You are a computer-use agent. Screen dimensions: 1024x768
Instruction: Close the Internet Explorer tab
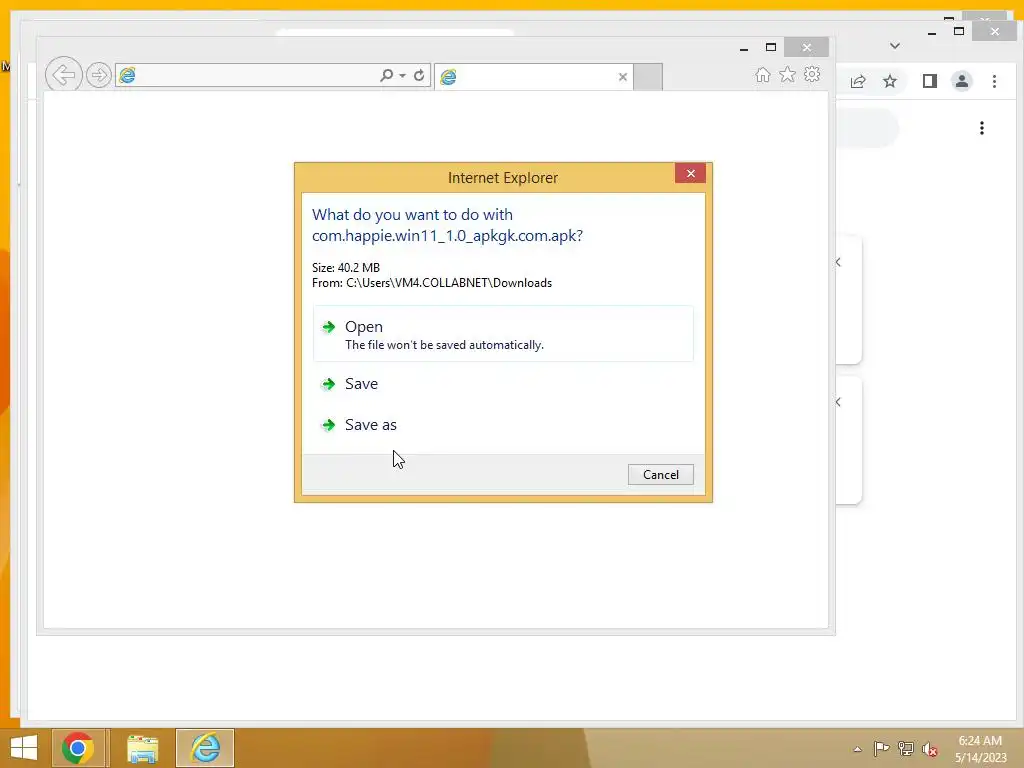[622, 77]
